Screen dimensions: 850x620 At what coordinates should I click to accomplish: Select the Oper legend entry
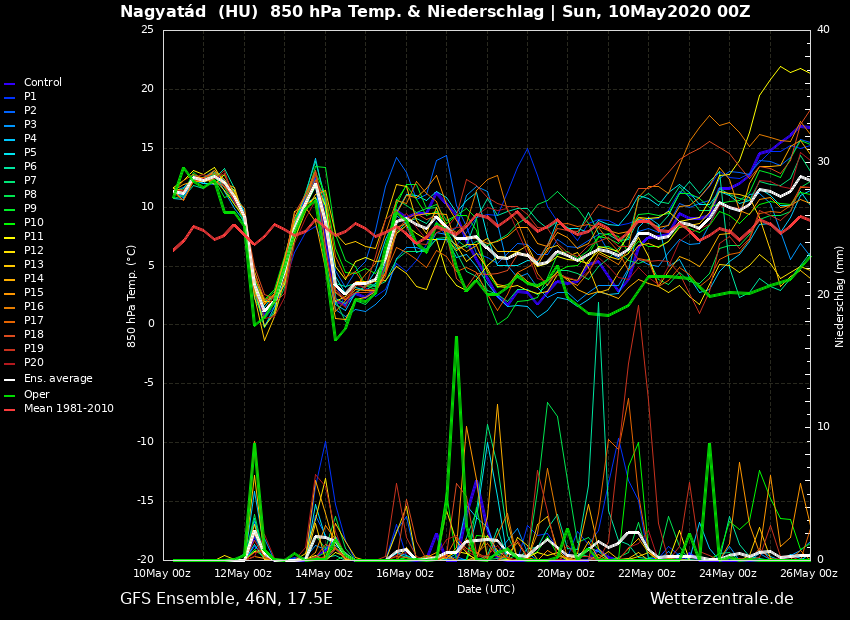[x=37, y=395]
